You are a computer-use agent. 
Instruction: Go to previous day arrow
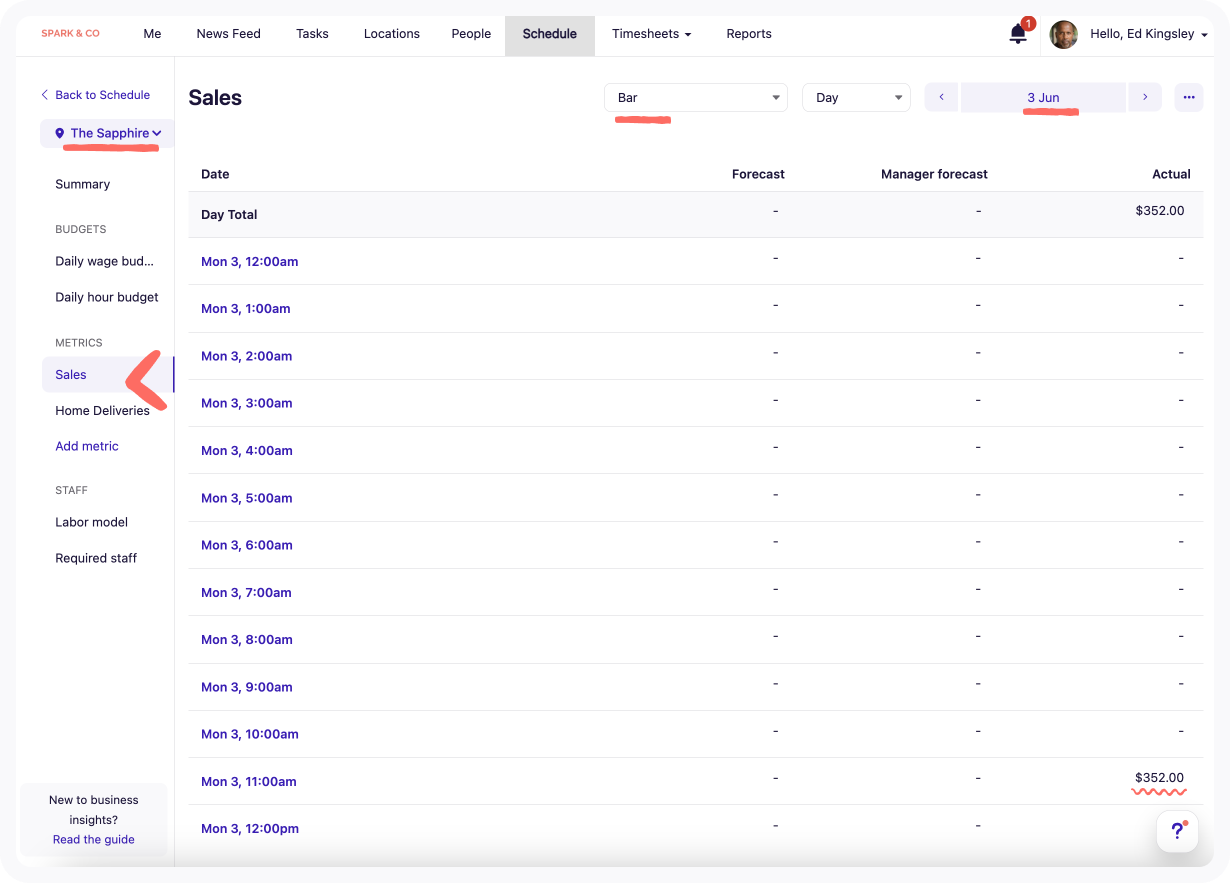(941, 97)
